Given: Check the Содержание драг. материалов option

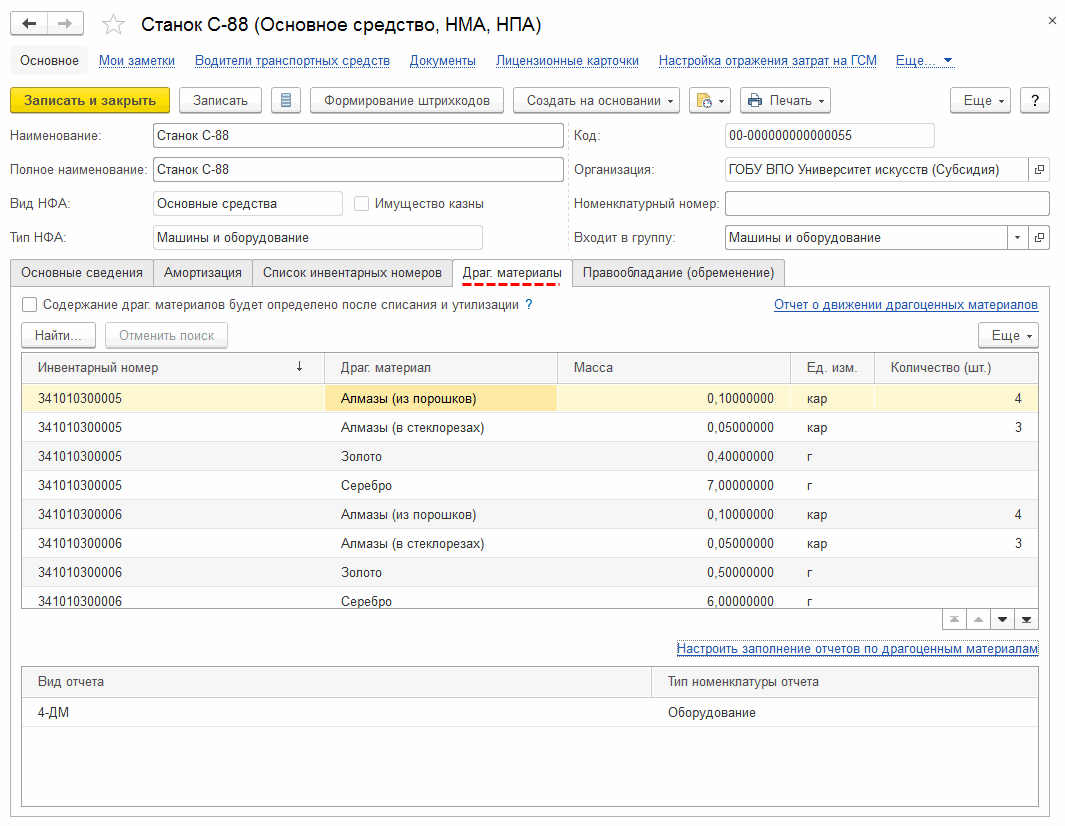Looking at the screenshot, I should [30, 305].
